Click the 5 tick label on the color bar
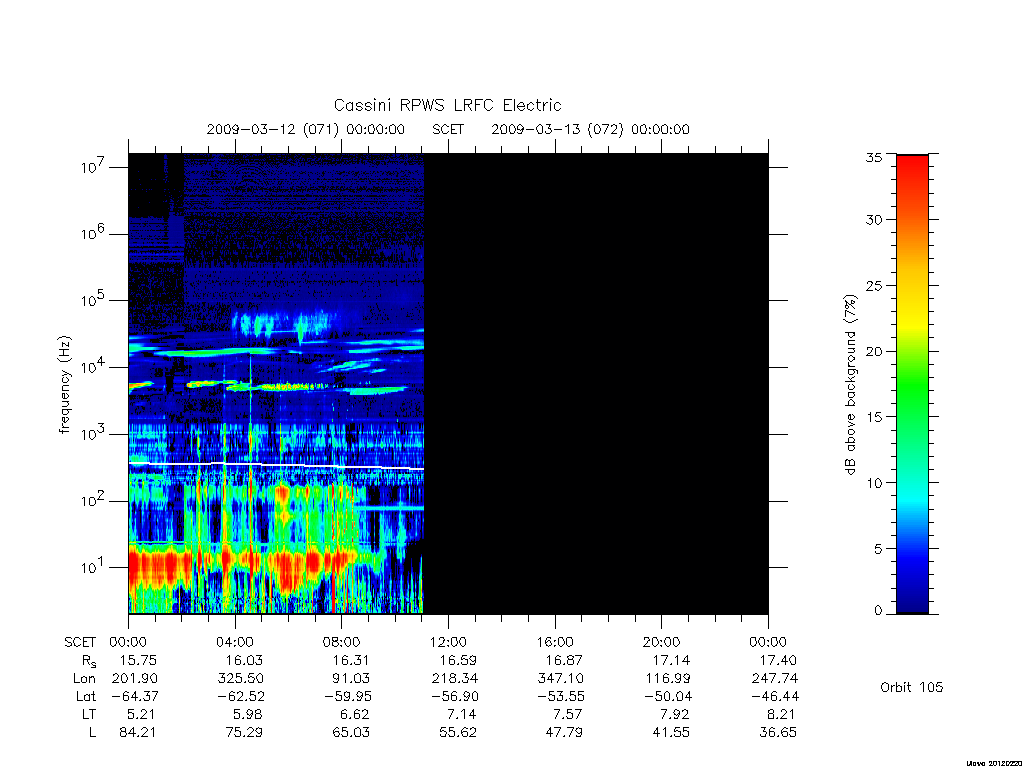Screen dimensions: 1024x768 pyautogui.click(x=878, y=549)
